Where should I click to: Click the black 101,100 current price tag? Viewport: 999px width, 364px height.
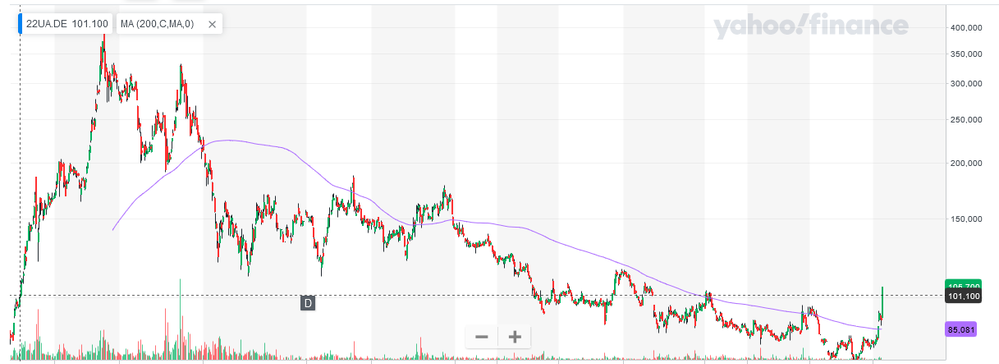coord(963,297)
